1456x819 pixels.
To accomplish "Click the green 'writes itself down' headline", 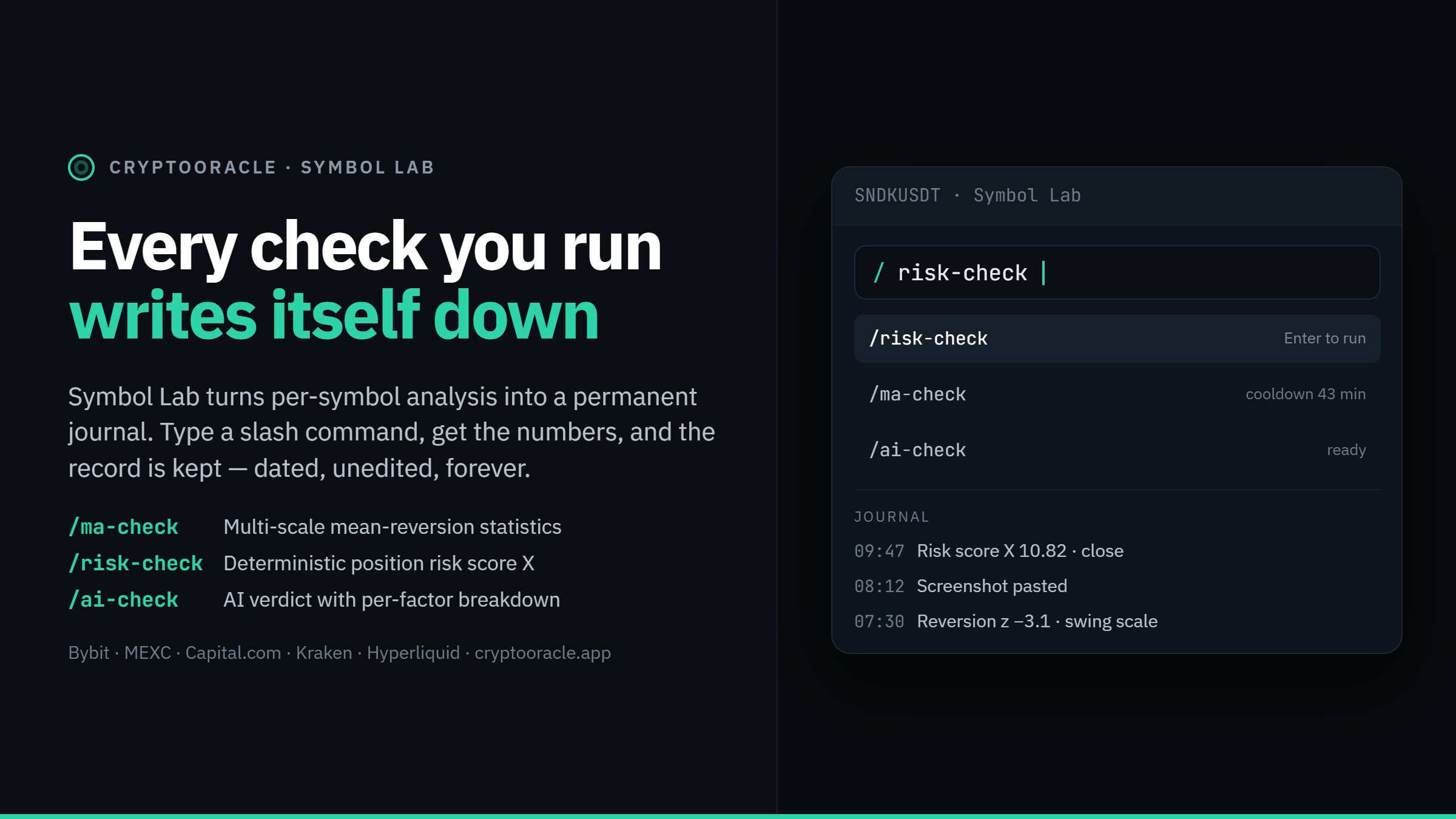I will coord(334,315).
